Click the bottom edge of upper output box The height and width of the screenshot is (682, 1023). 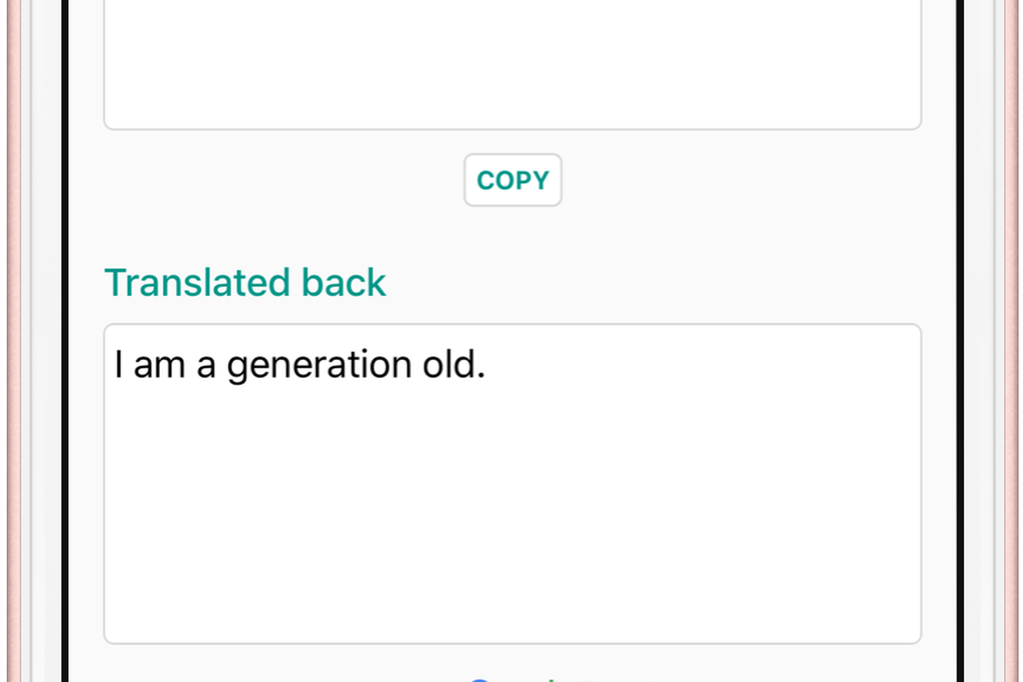point(512,127)
